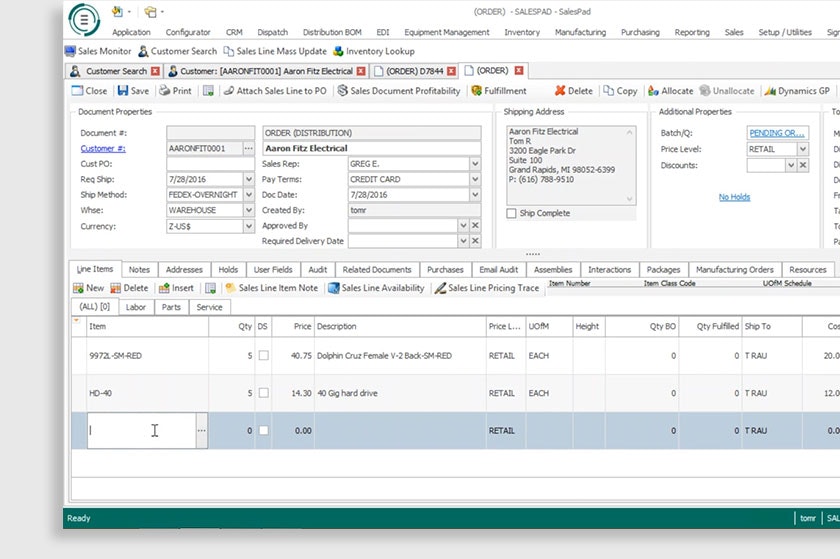Open the Manufacturing Orders tab
Image resolution: width=840 pixels, height=559 pixels.
(734, 270)
